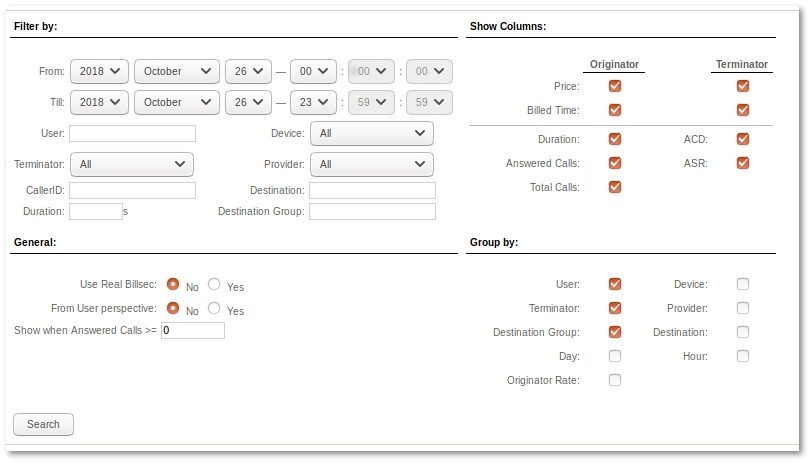The image size is (811, 463).
Task: Open the From year dropdown
Action: click(x=100, y=71)
